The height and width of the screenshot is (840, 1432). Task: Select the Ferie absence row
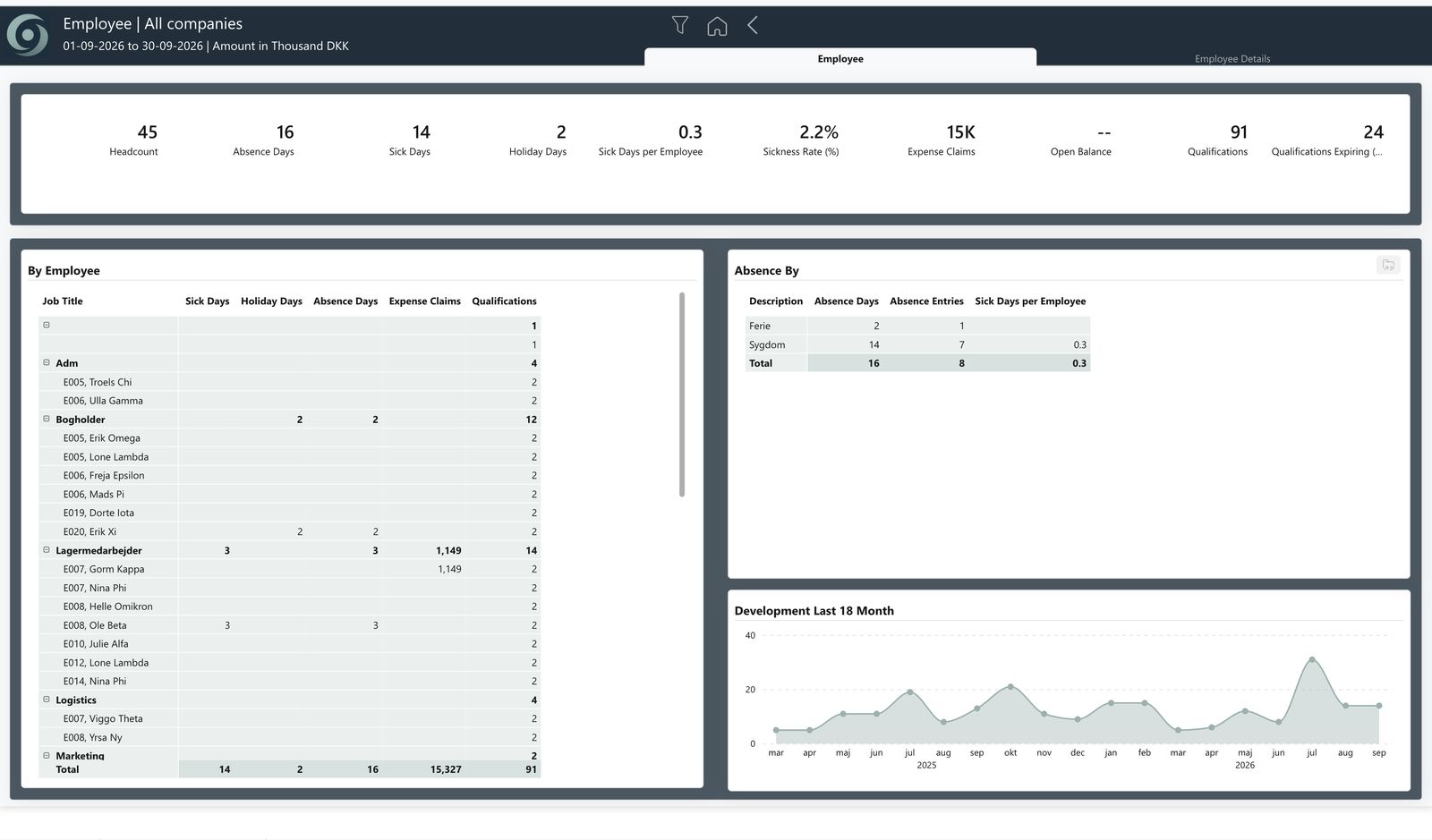(x=917, y=326)
